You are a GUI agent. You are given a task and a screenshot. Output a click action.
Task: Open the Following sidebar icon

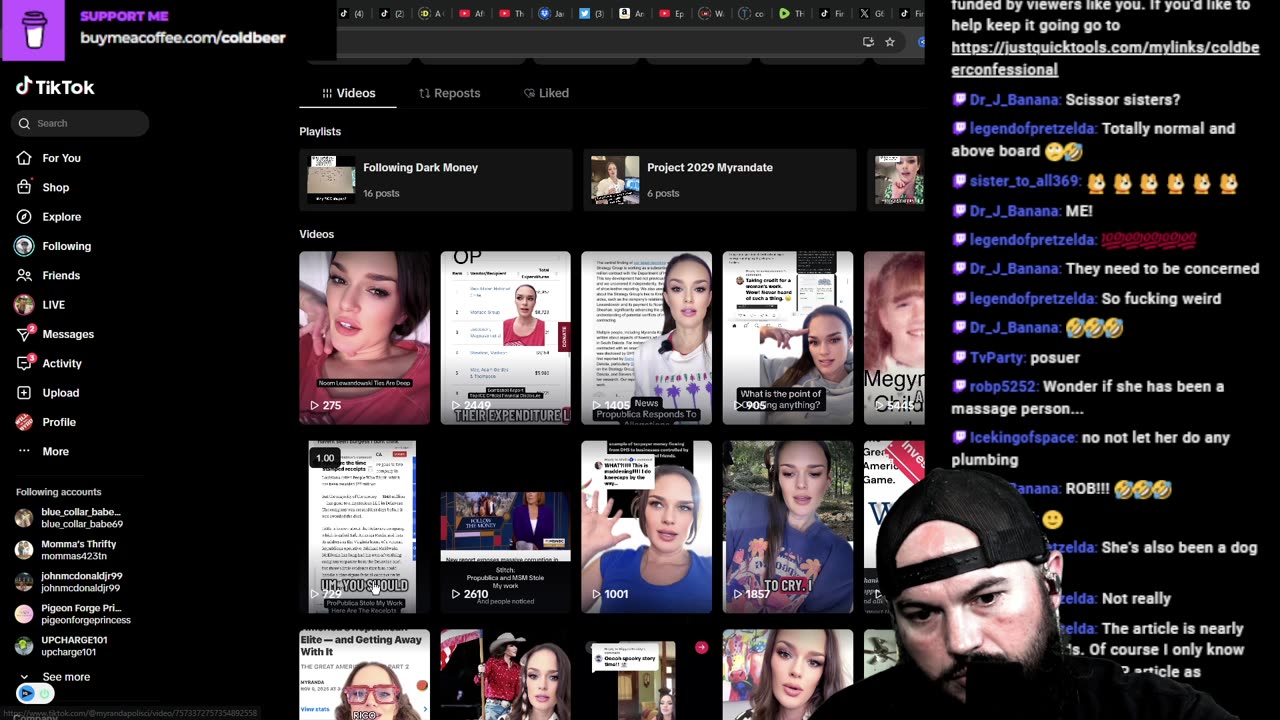tap(24, 246)
